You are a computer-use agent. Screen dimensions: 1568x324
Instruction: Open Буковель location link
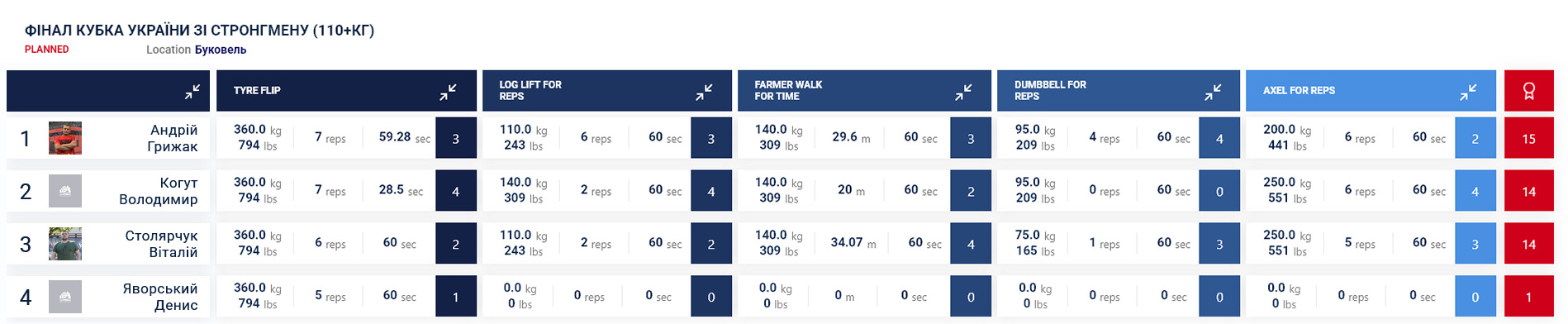click(x=221, y=50)
